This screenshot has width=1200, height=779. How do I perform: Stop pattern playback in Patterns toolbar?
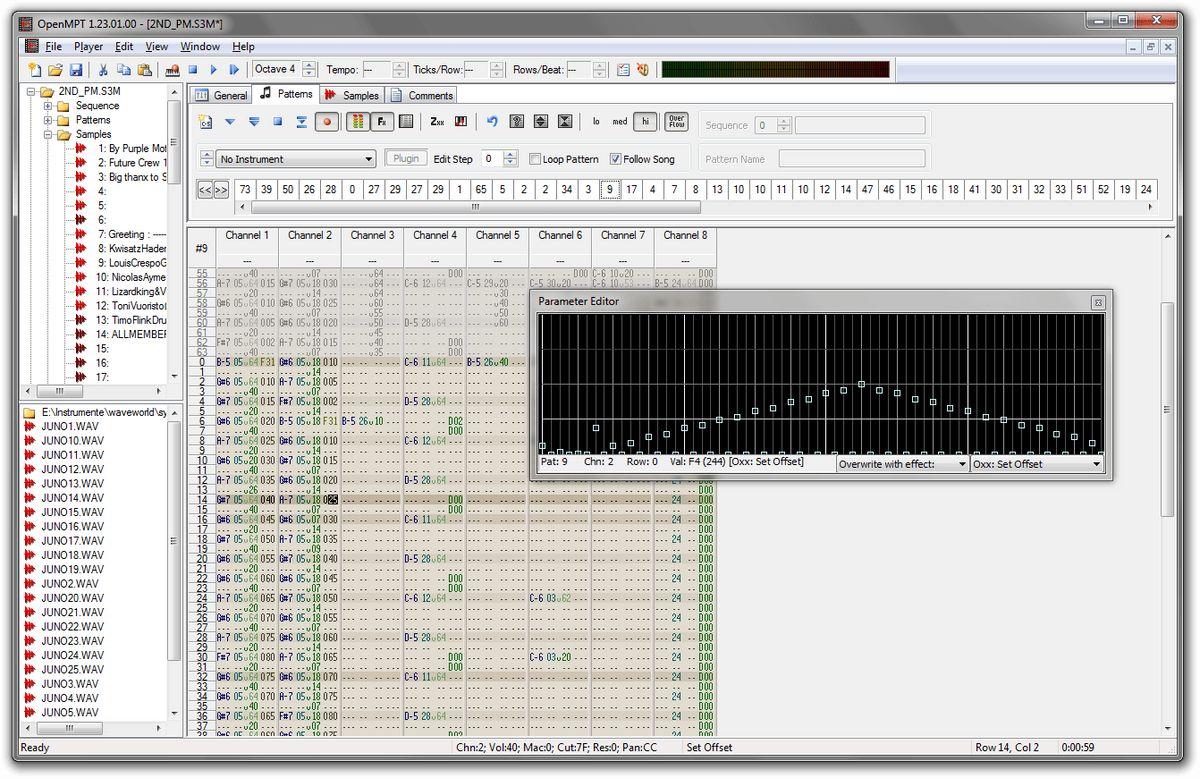[x=278, y=122]
